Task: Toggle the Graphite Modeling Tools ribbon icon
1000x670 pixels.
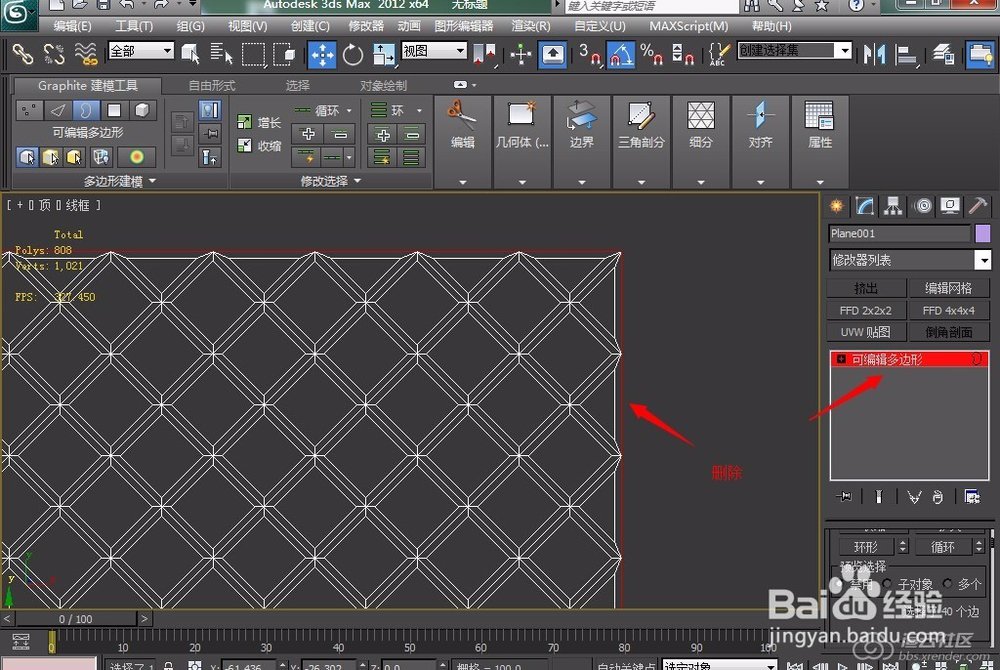Action: pos(980,54)
